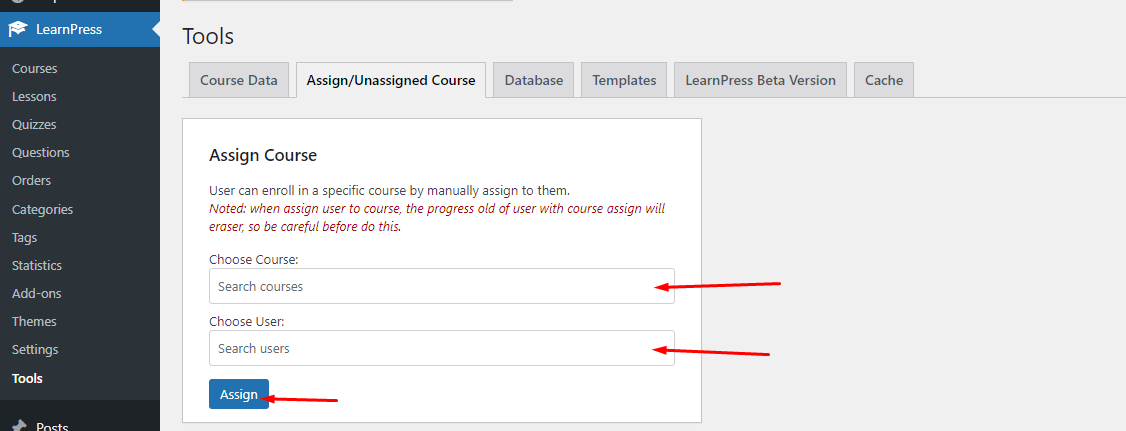This screenshot has width=1126, height=431.
Task: Open Orders in the LearnPress menu
Action: click(31, 180)
